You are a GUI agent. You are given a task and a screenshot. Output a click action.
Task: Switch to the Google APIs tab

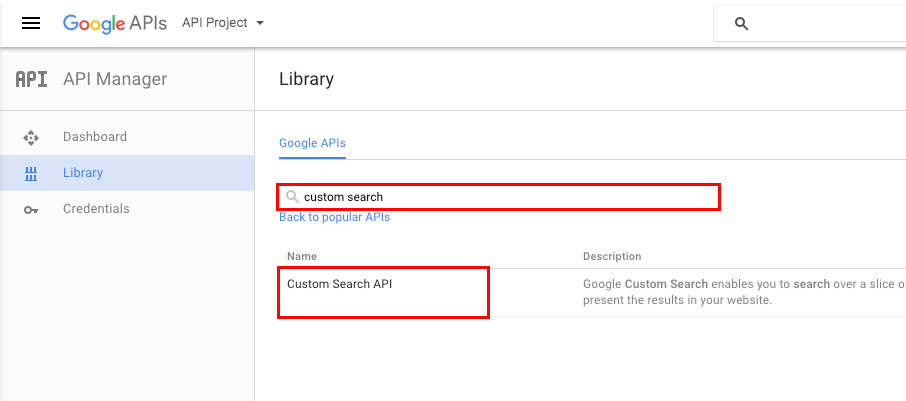tap(313, 143)
